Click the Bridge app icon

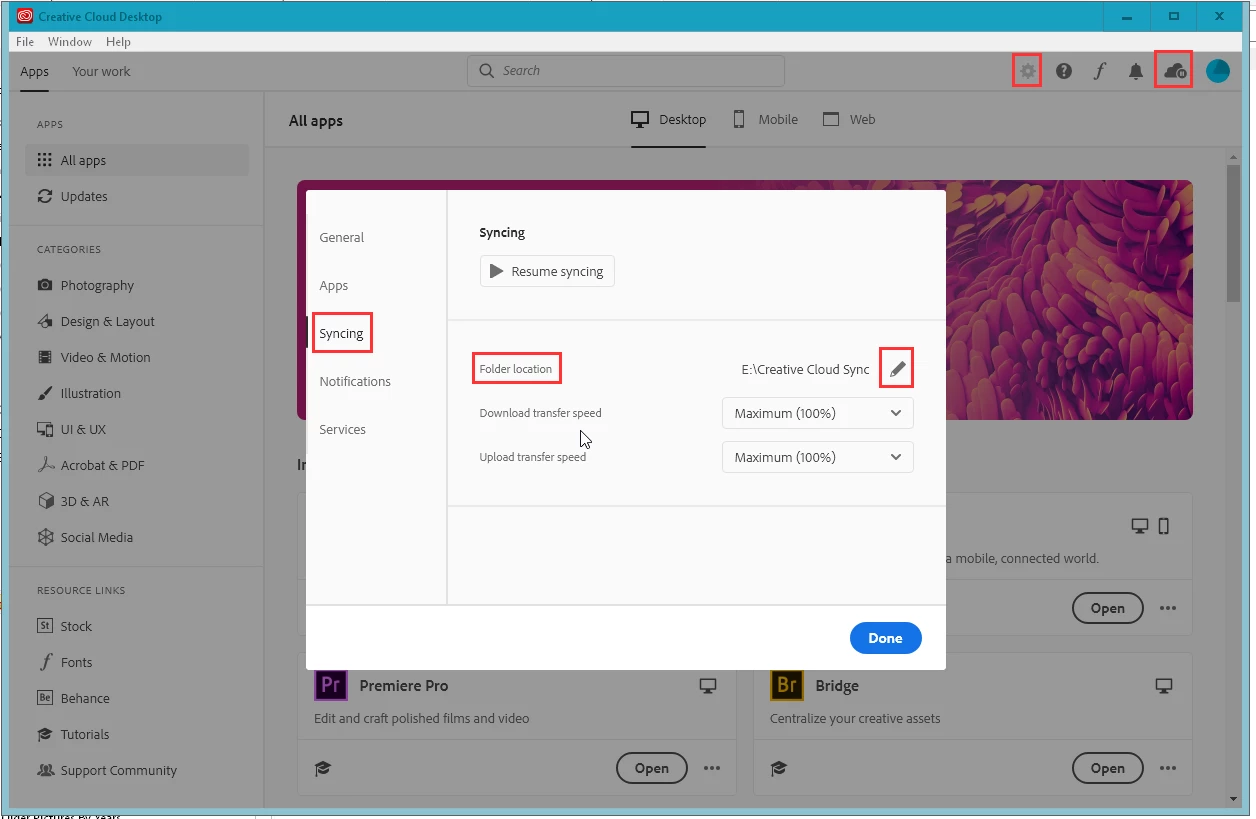pos(787,685)
